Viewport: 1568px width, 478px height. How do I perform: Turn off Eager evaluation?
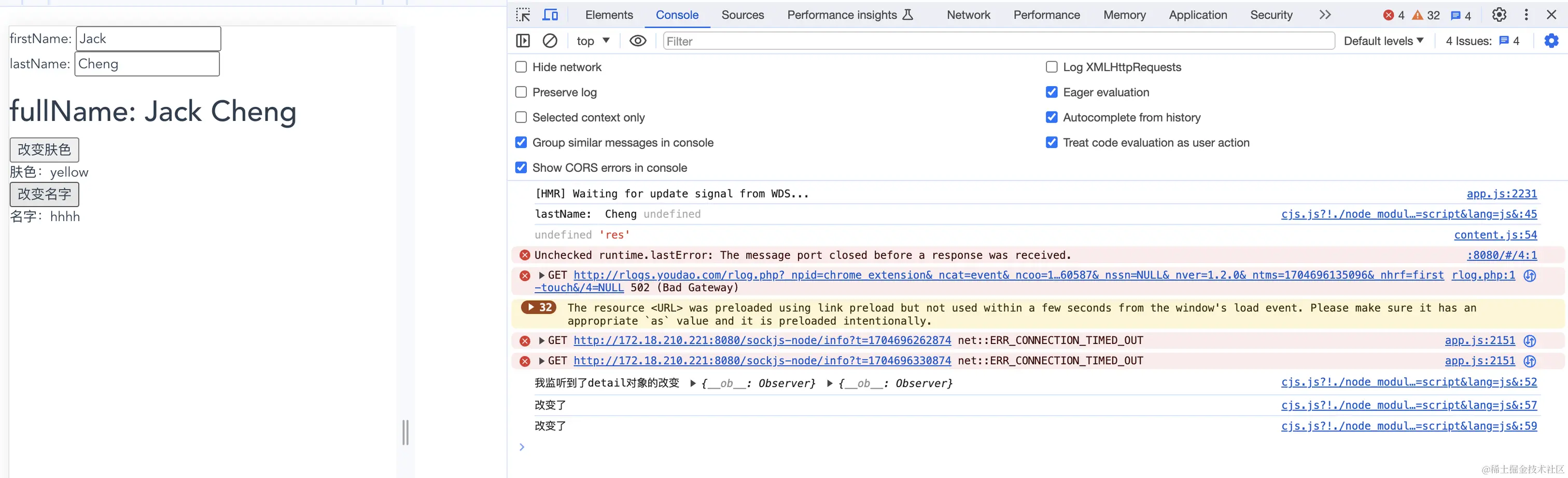pos(1052,92)
